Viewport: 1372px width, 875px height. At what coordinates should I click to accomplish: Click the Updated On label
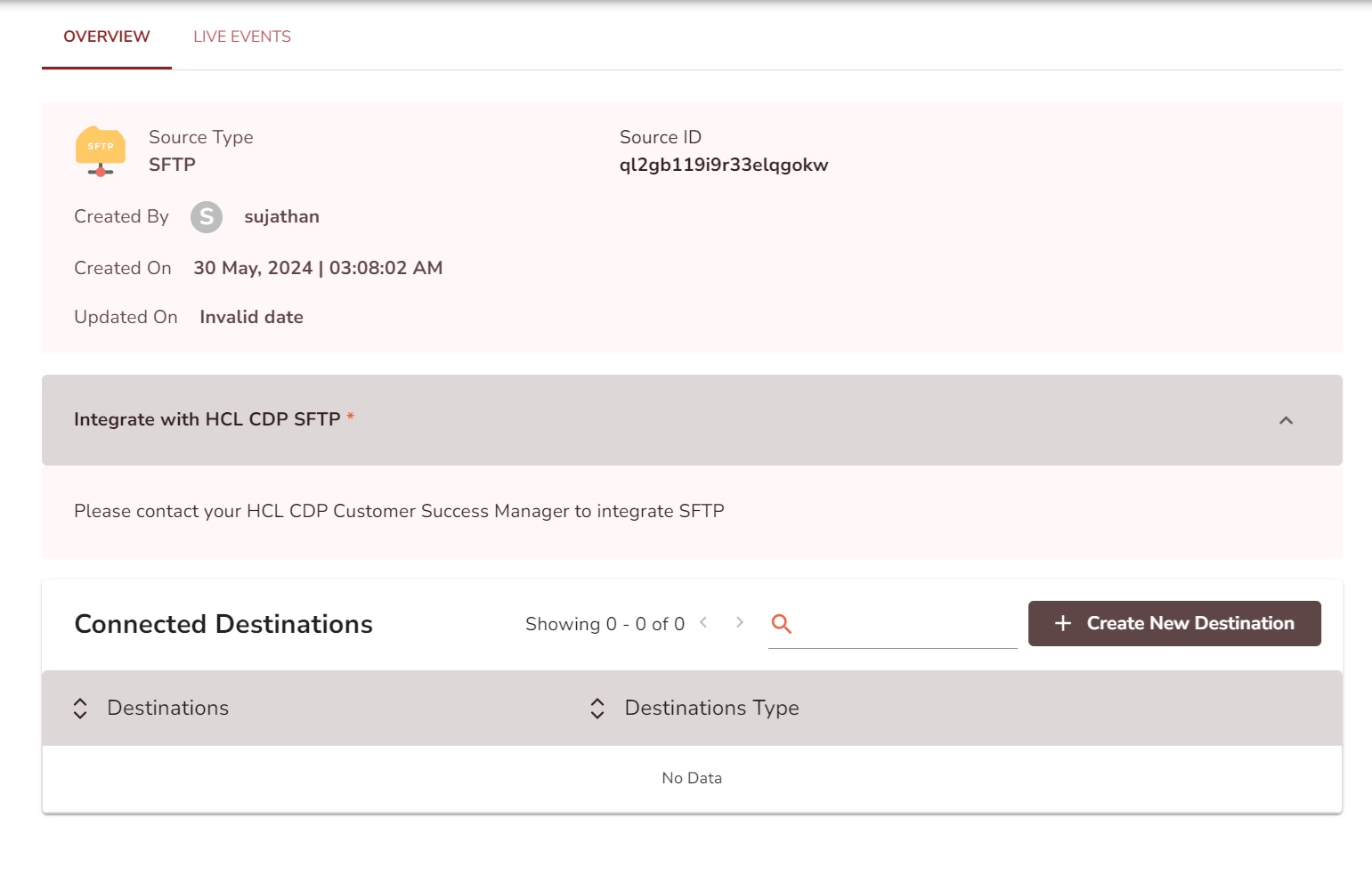[x=126, y=317]
